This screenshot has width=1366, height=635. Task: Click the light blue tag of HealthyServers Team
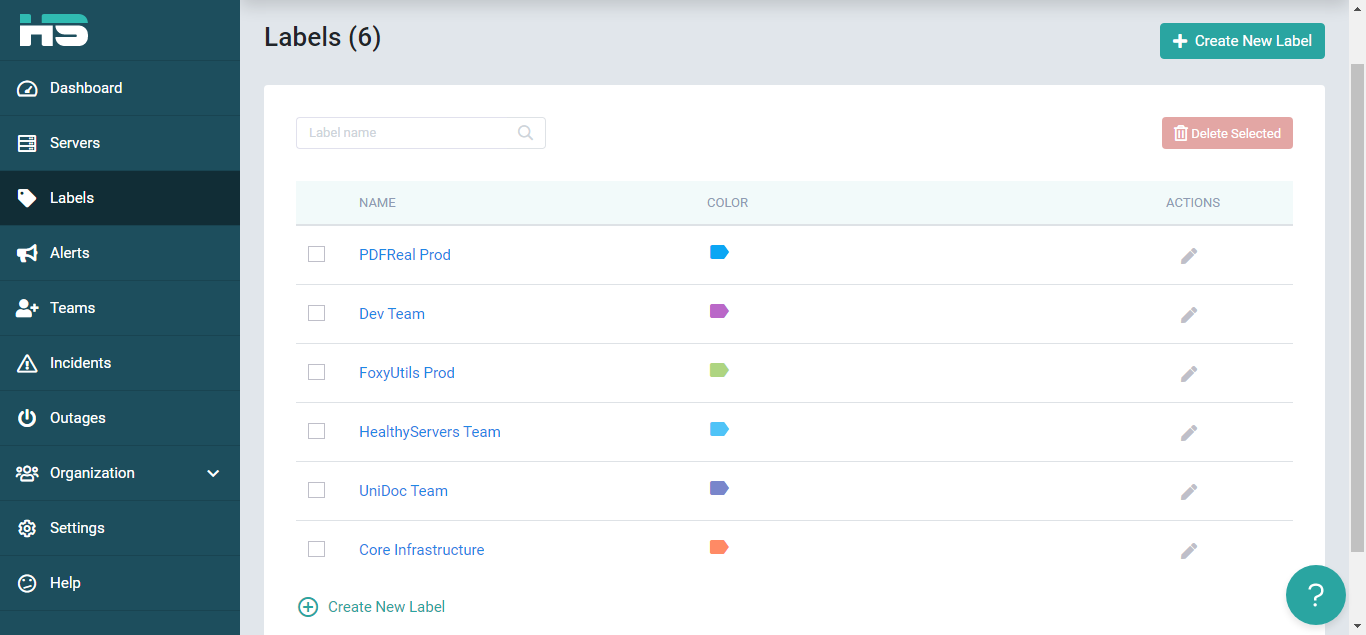(719, 429)
